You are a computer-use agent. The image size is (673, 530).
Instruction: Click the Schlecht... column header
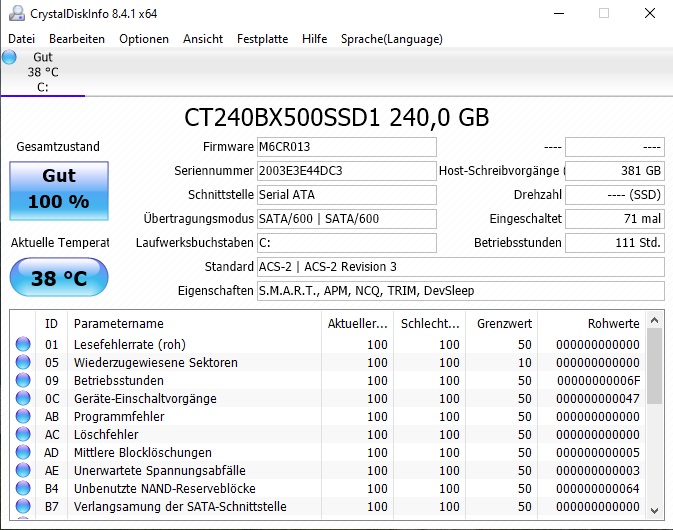click(430, 324)
